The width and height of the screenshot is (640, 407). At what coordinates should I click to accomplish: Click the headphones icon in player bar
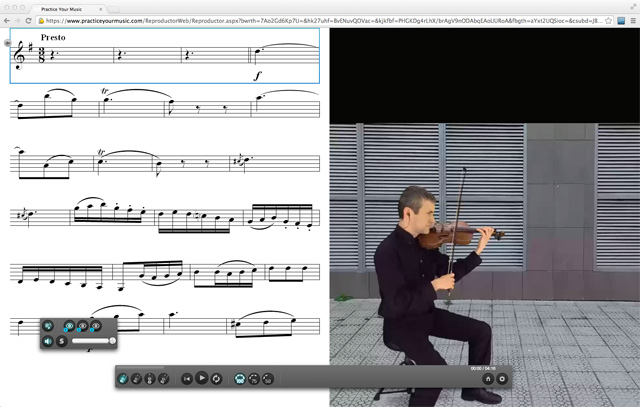click(488, 379)
